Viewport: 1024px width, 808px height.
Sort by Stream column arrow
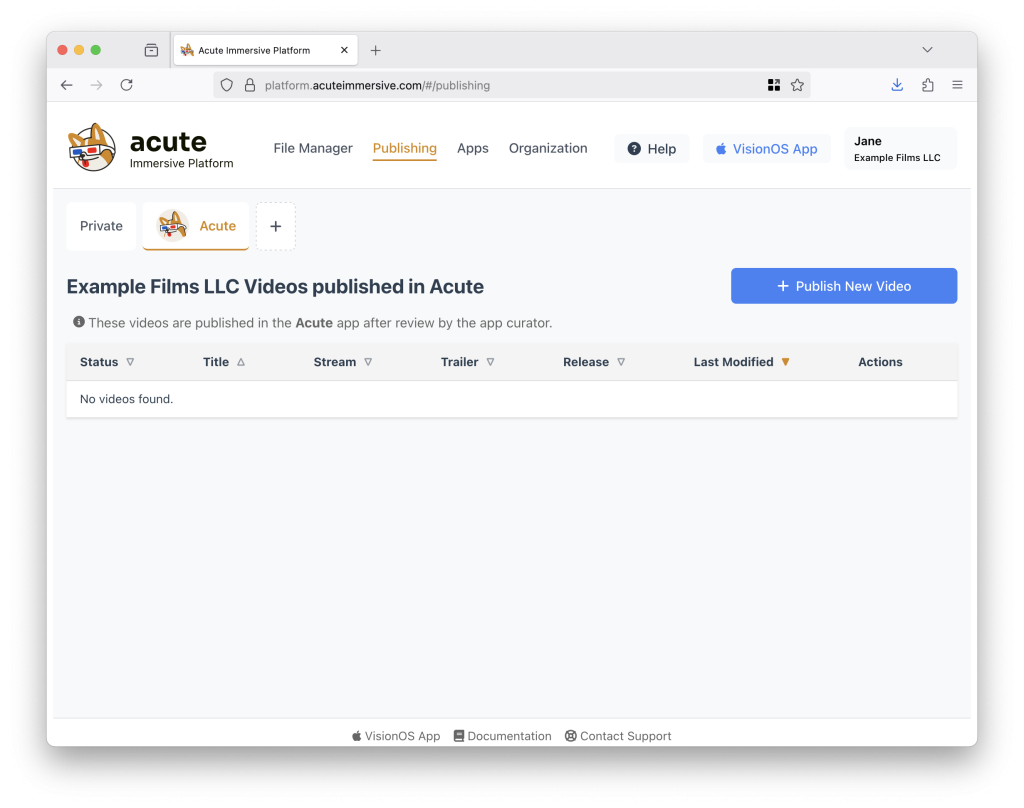coord(368,362)
